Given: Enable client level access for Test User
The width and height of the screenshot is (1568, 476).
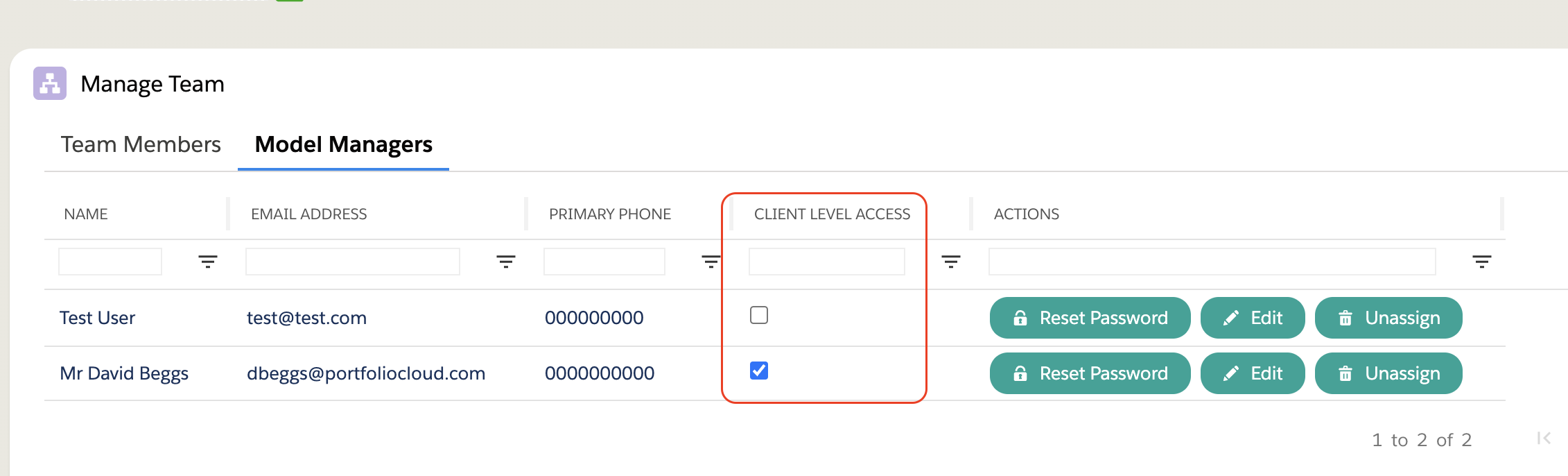Looking at the screenshot, I should [759, 315].
